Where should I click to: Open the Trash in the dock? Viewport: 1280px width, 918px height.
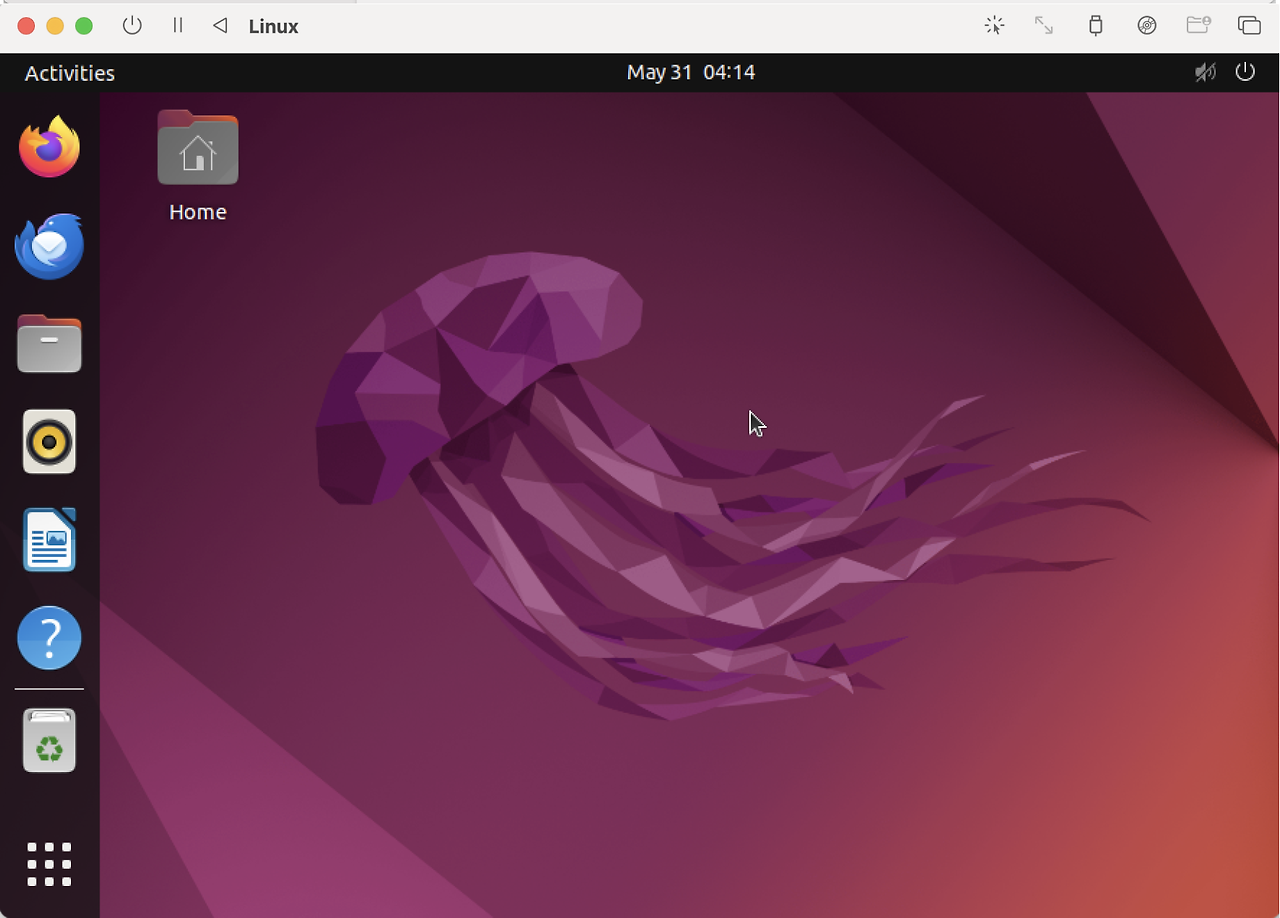pyautogui.click(x=49, y=741)
